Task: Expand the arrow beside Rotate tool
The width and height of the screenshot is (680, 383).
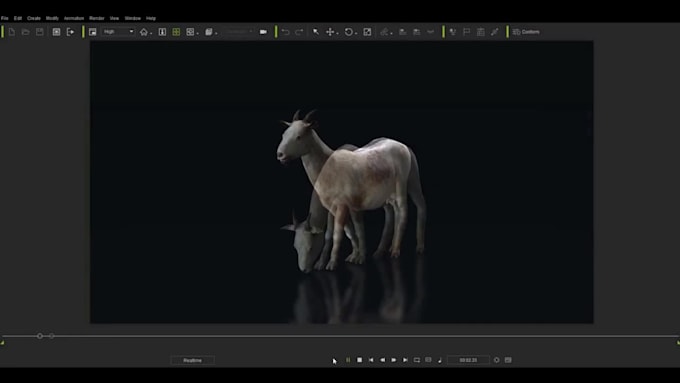Action: coord(356,33)
